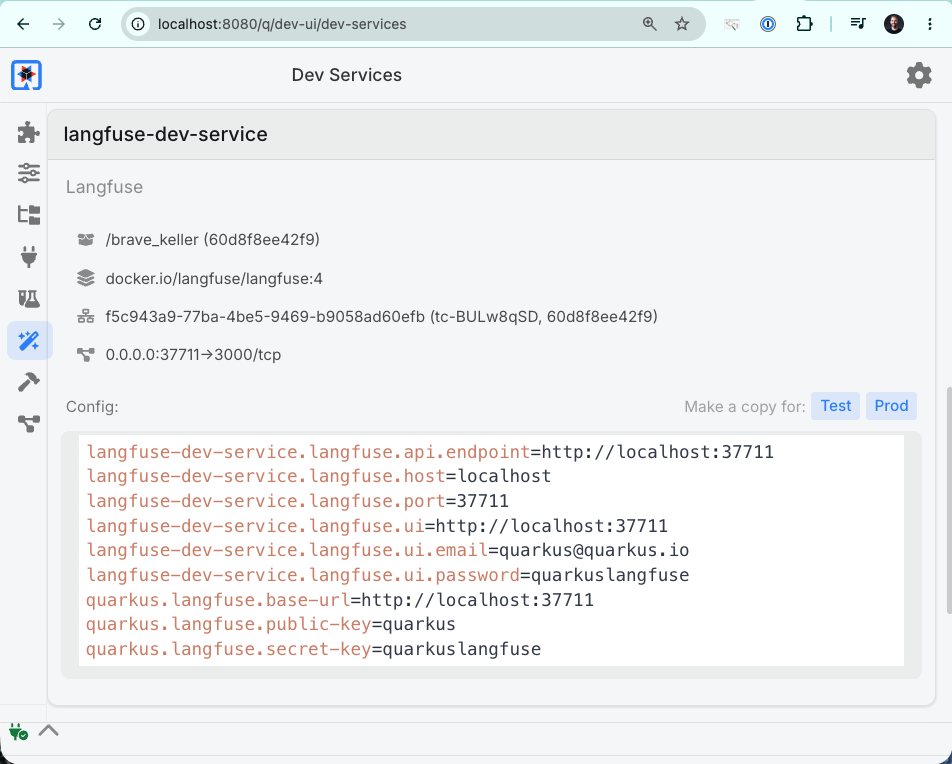952x764 pixels.
Task: Open Endpoints plug icon in sidebar
Action: (x=29, y=257)
